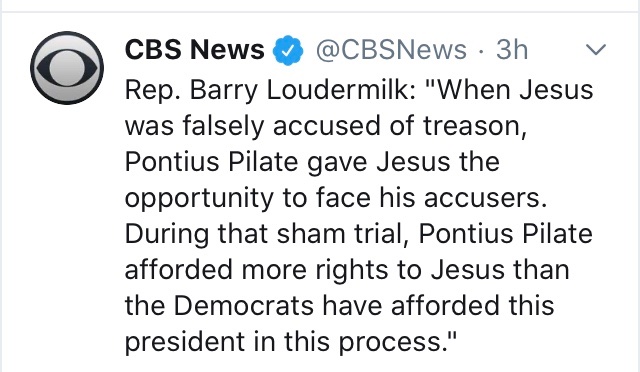Select the line "Pontius Pilate gave Jesus the"
The image size is (640, 372).
312,161
